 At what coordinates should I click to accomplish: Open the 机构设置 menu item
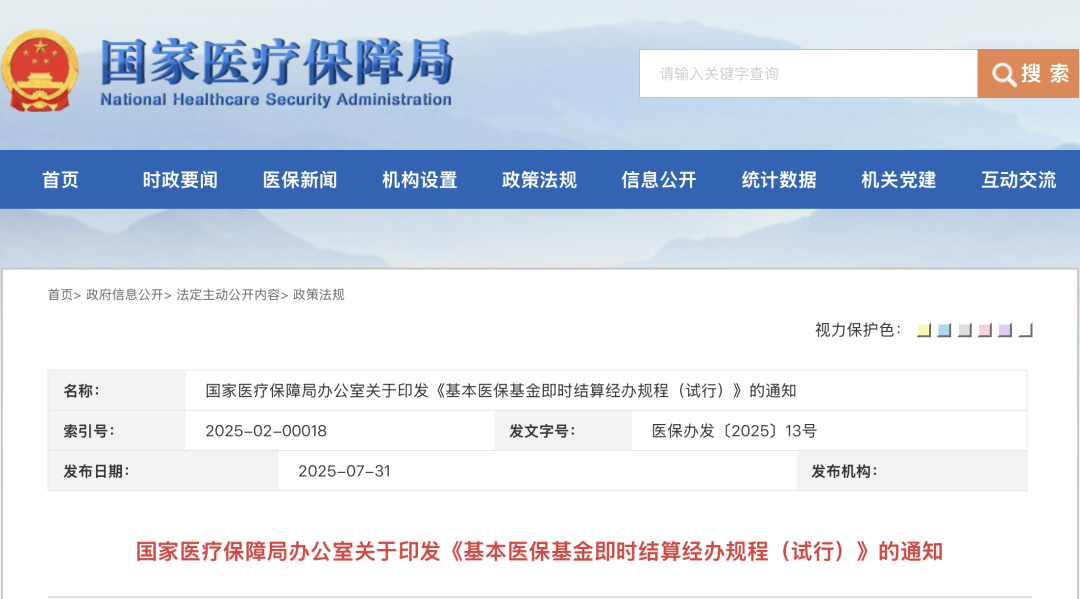pyautogui.click(x=419, y=180)
